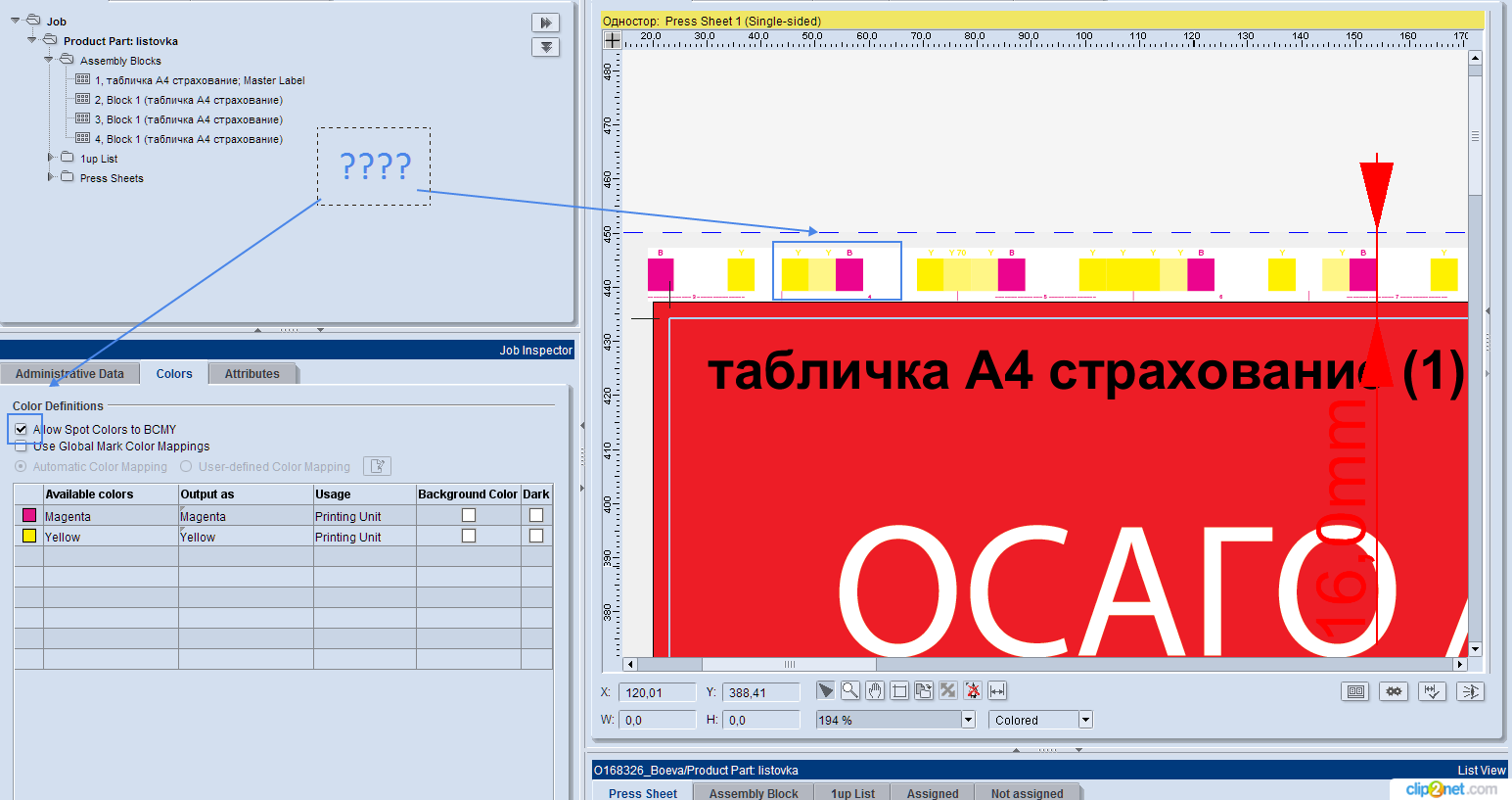Click the double right-arrow button beside the job tree

(x=546, y=23)
